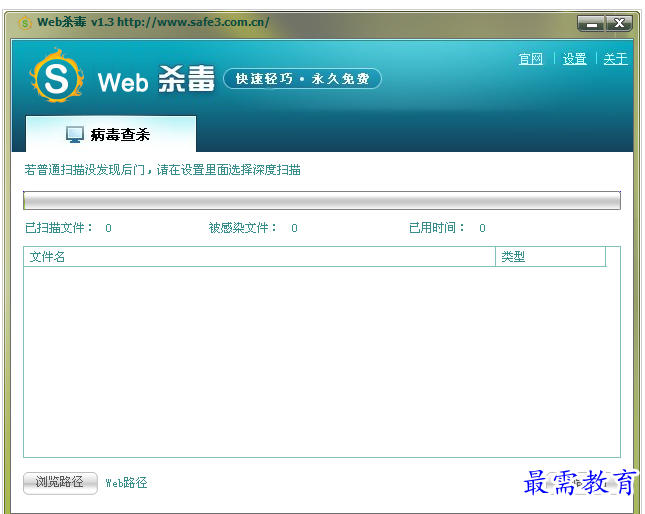Open the 官网 link
Screen dimensions: 645x514
tap(531, 59)
